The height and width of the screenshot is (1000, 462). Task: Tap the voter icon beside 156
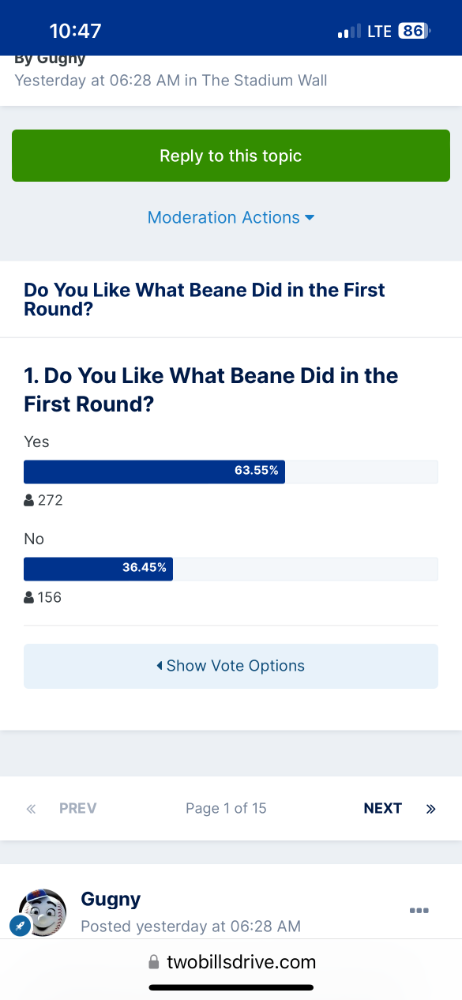click(29, 598)
